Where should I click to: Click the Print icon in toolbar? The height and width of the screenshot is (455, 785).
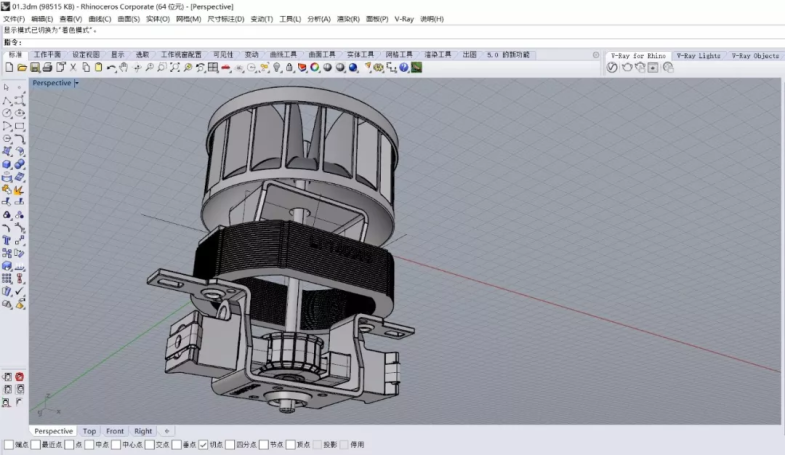pos(48,68)
